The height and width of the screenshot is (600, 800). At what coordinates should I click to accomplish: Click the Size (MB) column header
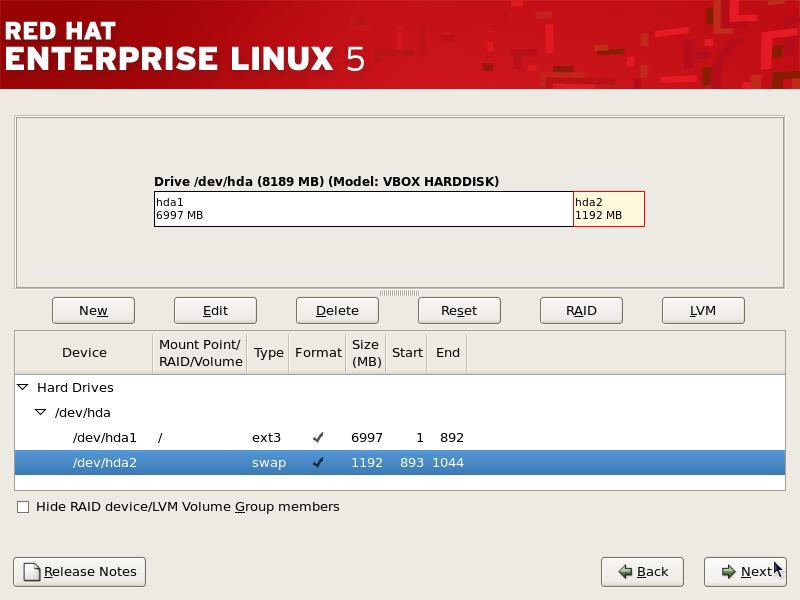[x=366, y=353]
